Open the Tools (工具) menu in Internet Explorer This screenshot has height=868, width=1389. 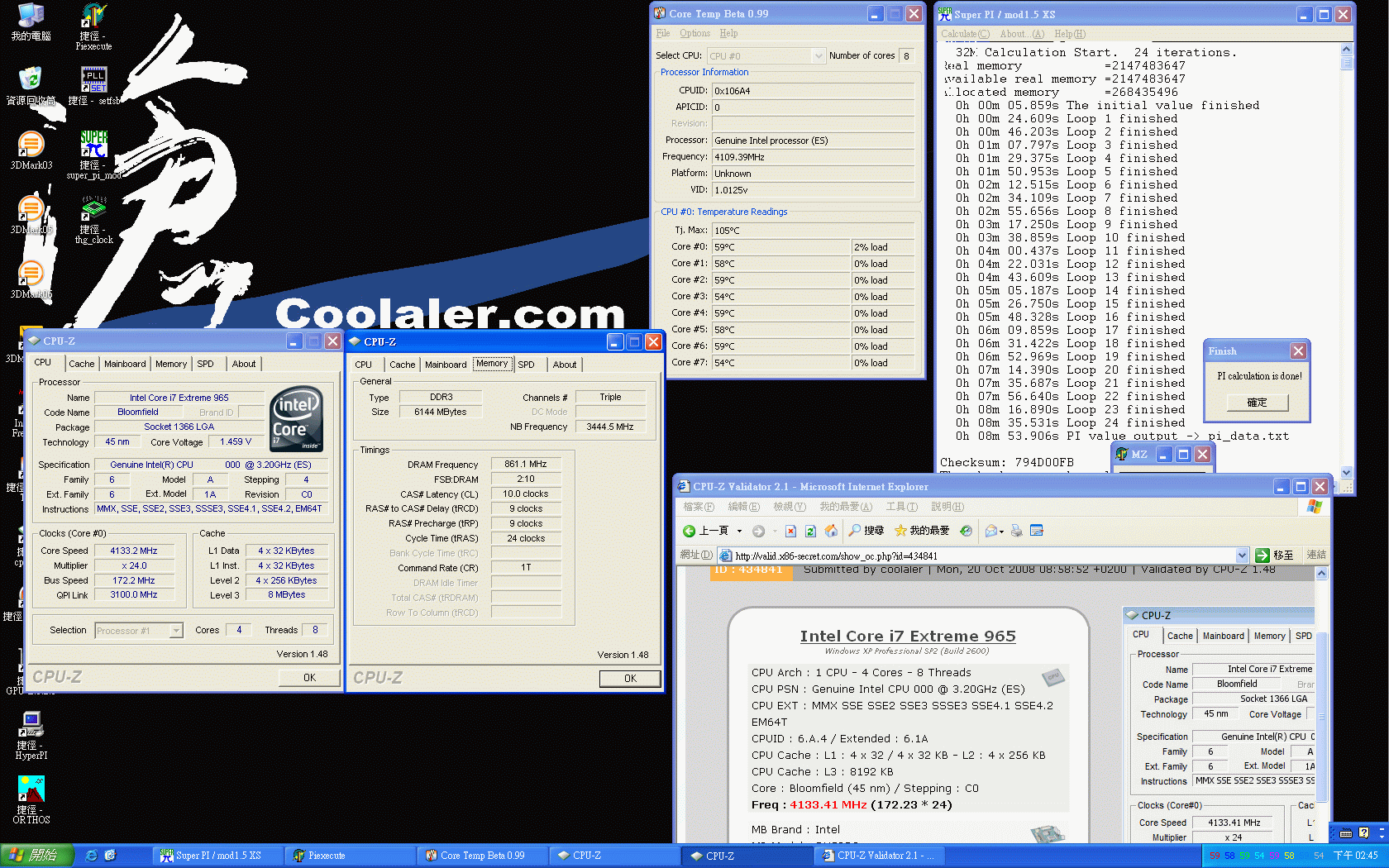(901, 507)
